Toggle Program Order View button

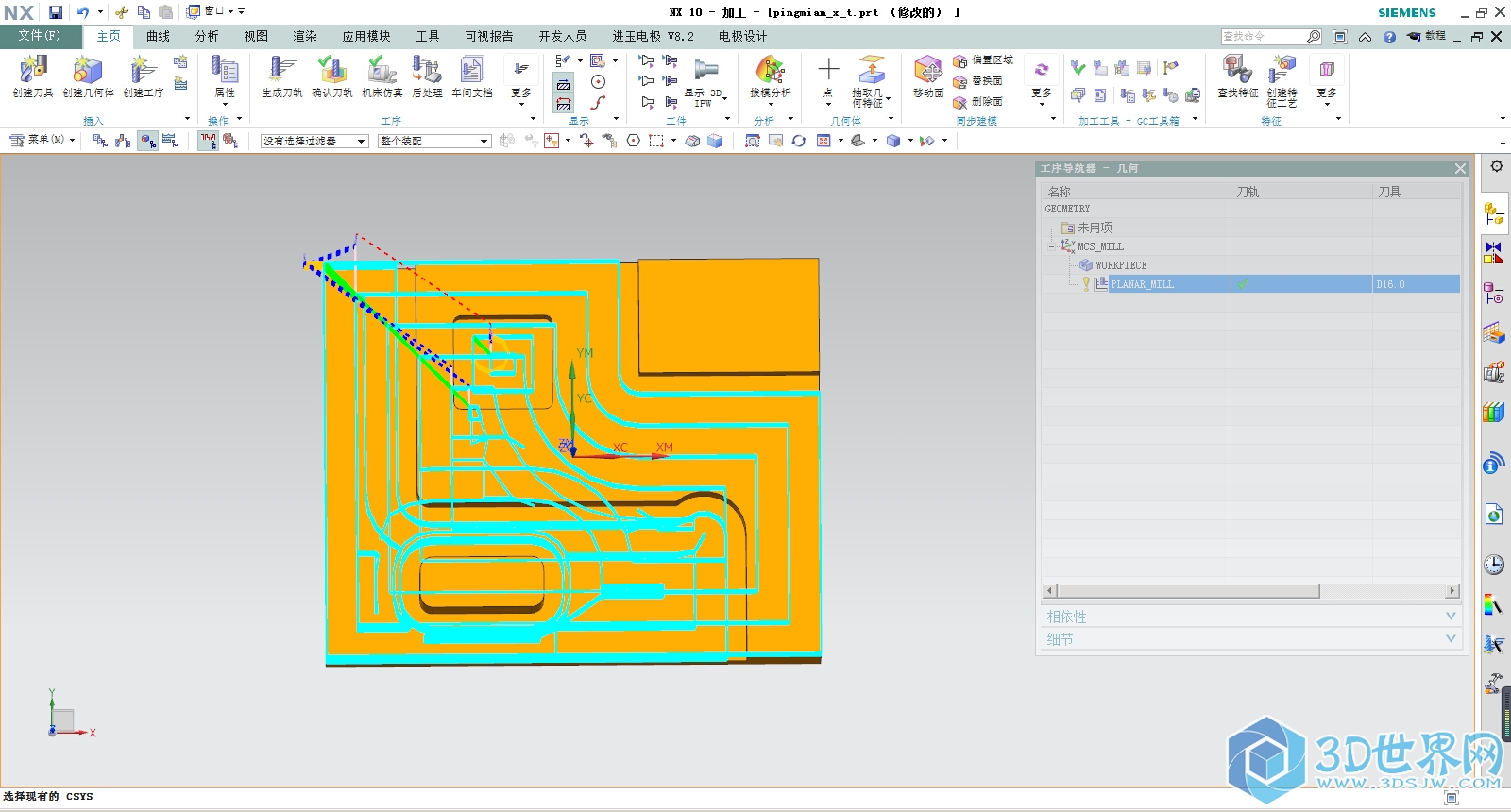tap(100, 141)
